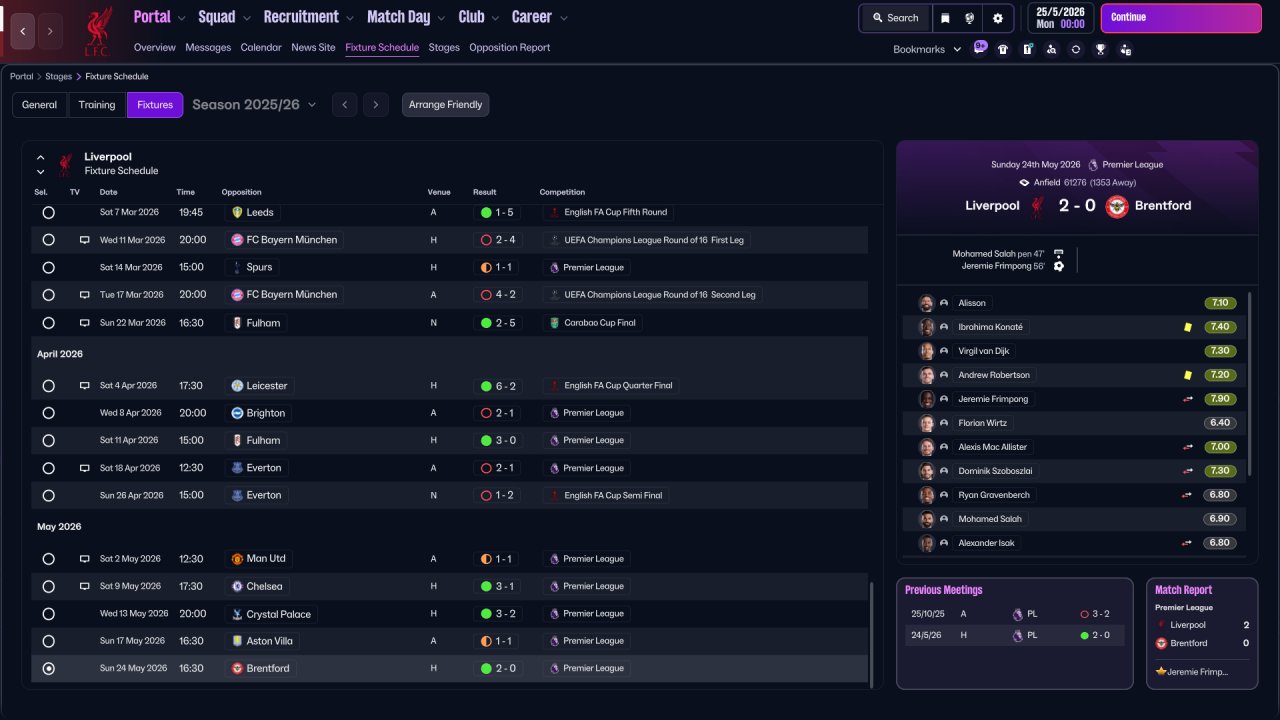Click the Arrange Friendly button
The height and width of the screenshot is (720, 1280).
446,105
